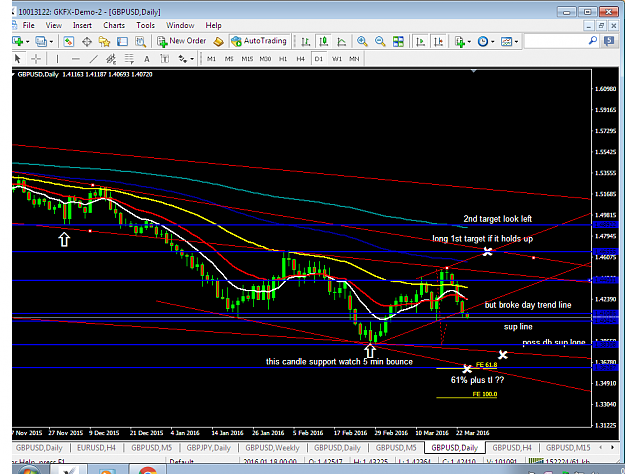Screen dimensions: 625x474
Task: Switch chart to M15 timeframe
Action: [247, 59]
